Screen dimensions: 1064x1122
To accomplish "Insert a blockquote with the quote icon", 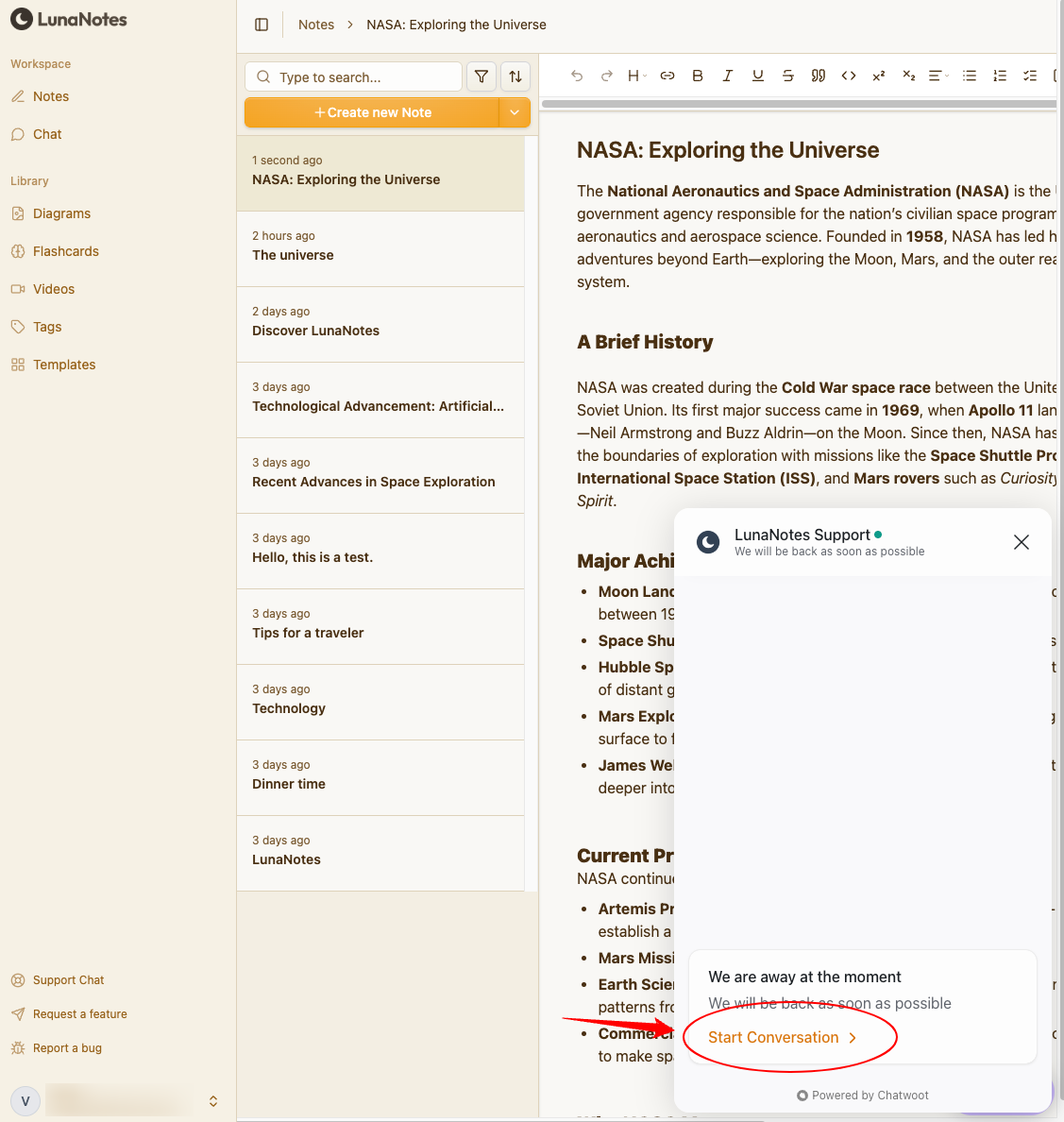I will coord(819,76).
